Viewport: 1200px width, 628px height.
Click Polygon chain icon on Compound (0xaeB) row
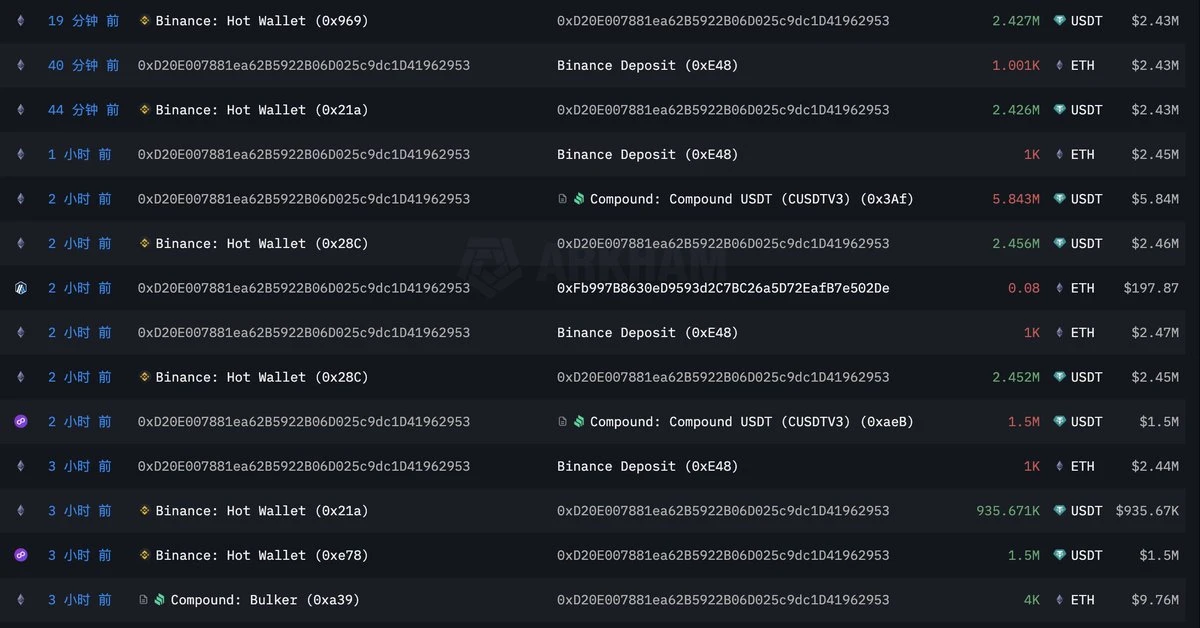pos(21,422)
